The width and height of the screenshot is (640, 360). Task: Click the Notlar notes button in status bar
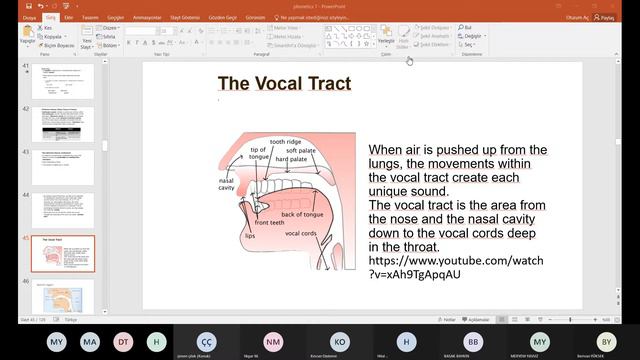[x=447, y=320]
